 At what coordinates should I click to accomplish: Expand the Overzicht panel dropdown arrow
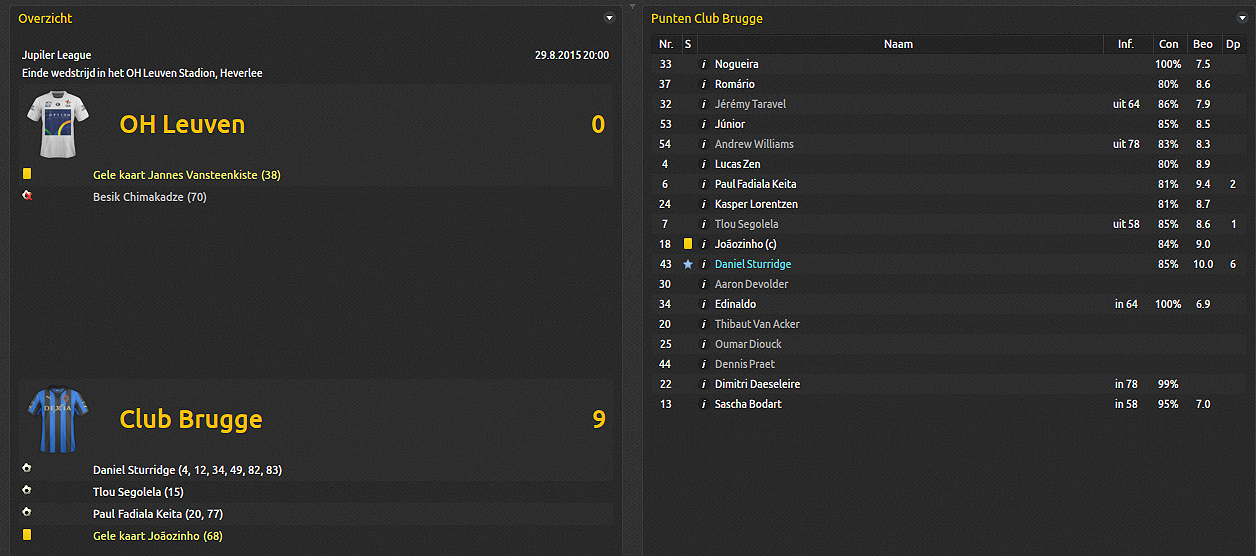pos(609,18)
